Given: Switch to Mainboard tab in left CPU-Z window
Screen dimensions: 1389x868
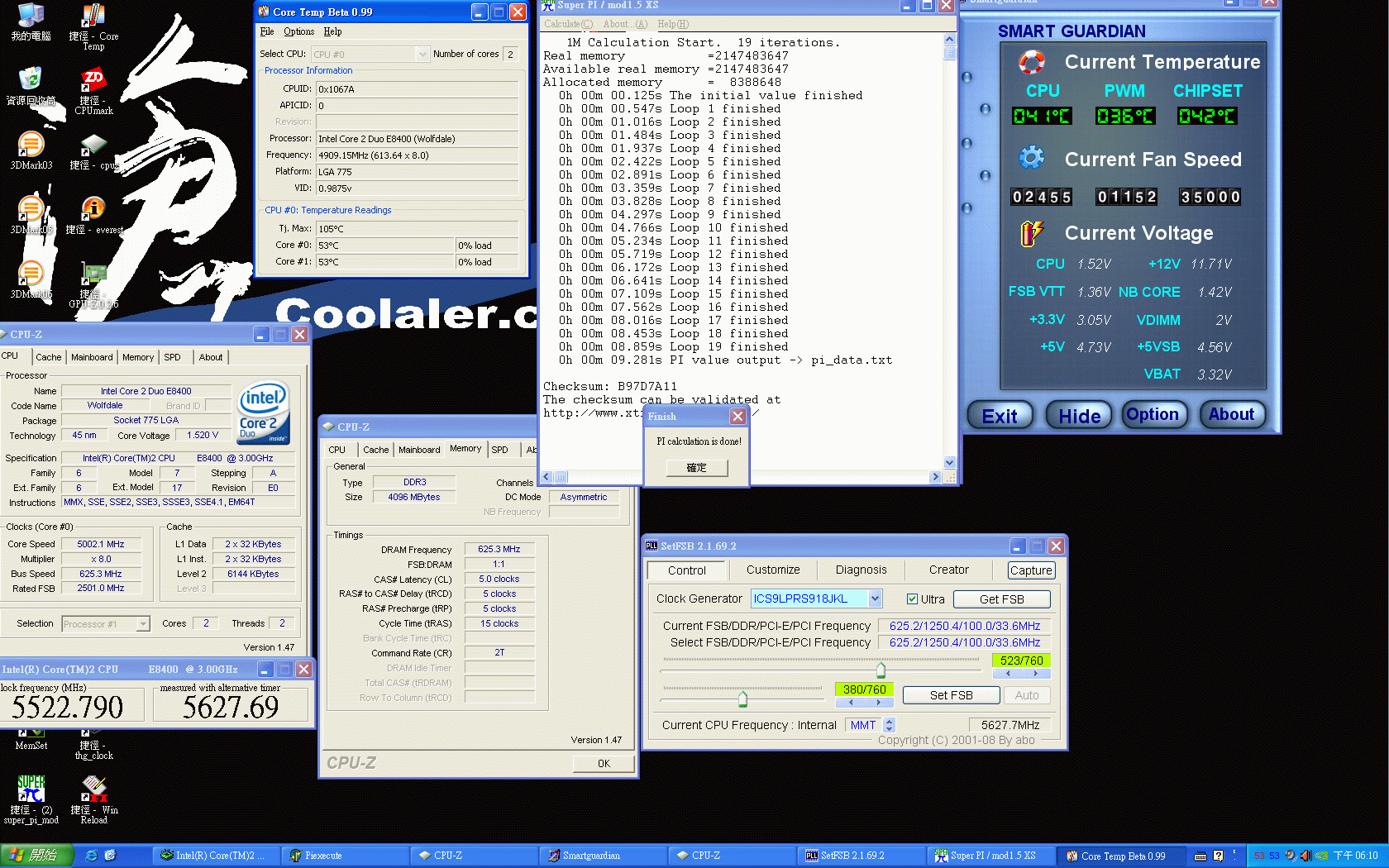Looking at the screenshot, I should tap(92, 357).
